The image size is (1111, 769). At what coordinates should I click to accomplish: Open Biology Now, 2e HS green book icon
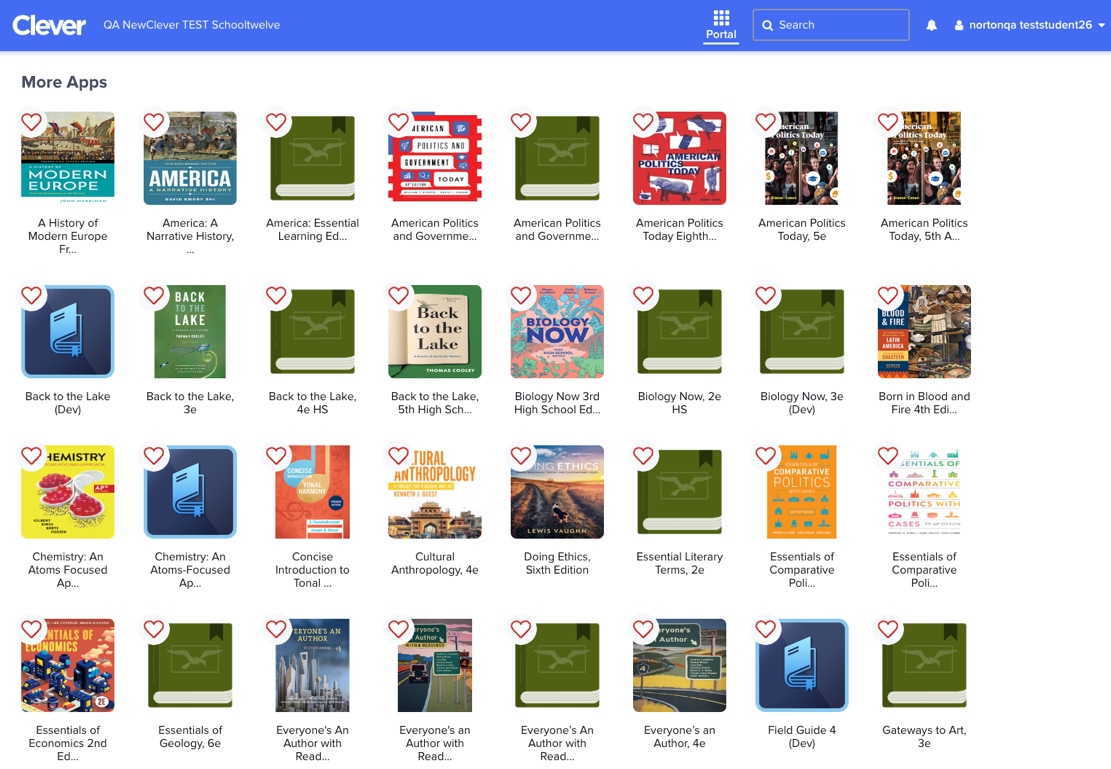(679, 332)
